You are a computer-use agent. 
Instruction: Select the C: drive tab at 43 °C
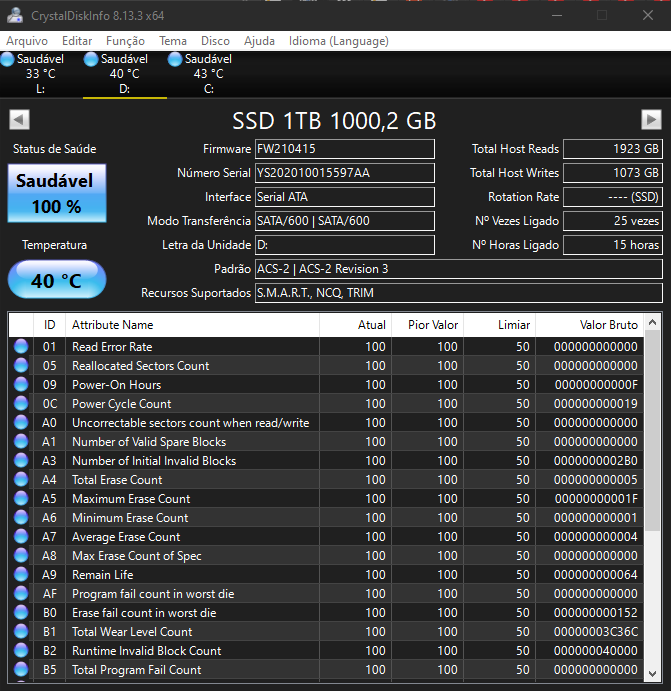pos(208,74)
